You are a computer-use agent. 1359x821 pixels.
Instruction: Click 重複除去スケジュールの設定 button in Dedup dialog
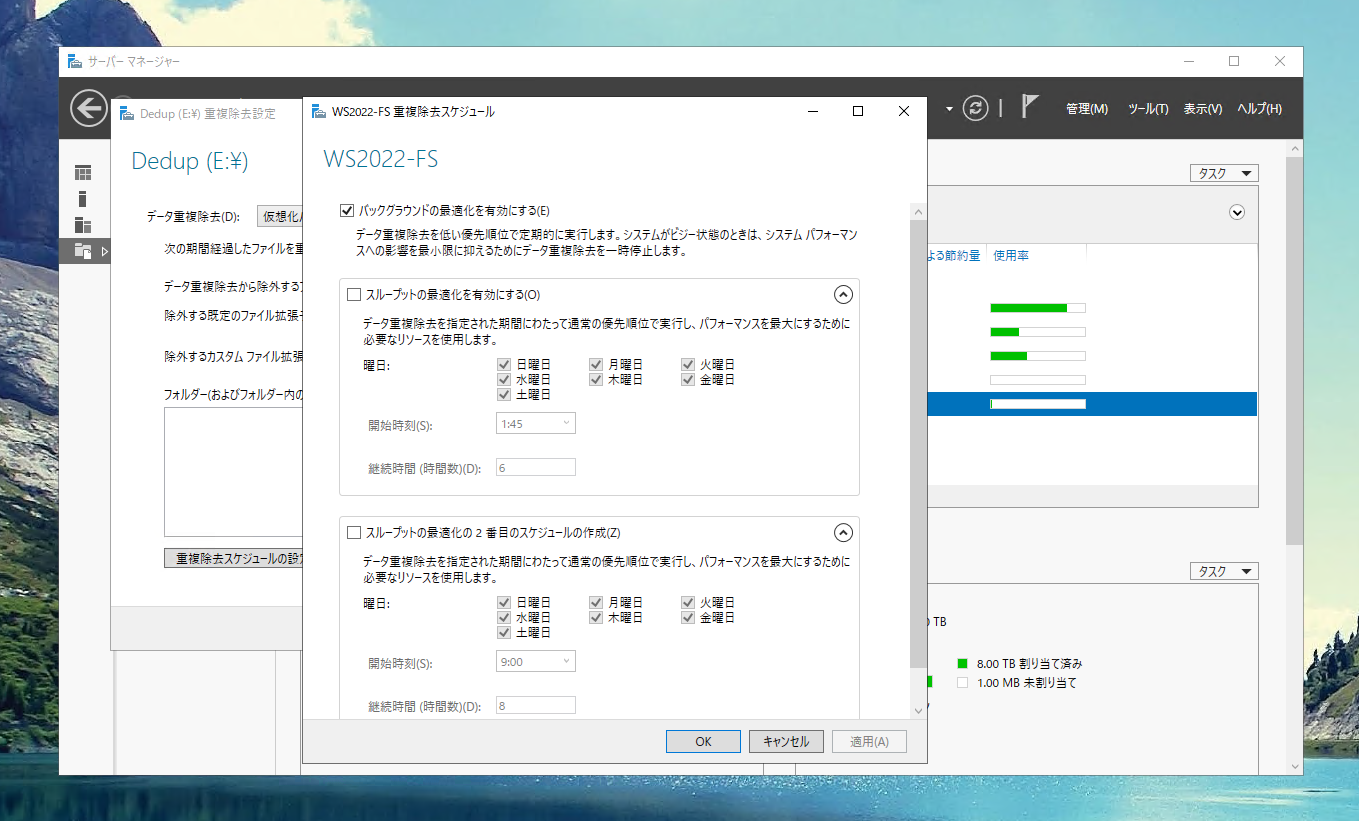coord(234,558)
